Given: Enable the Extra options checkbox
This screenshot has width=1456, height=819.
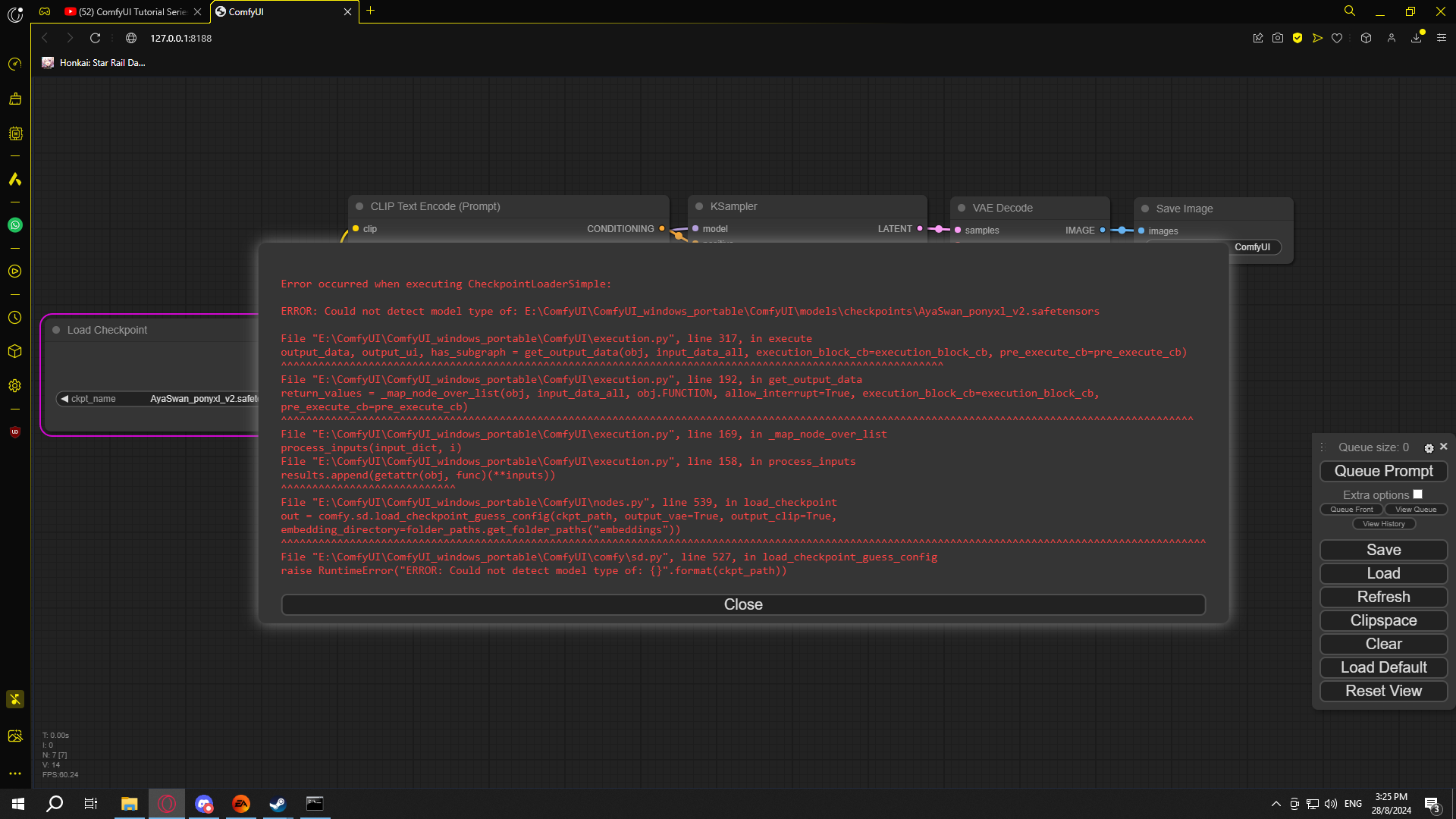Looking at the screenshot, I should coord(1417,494).
